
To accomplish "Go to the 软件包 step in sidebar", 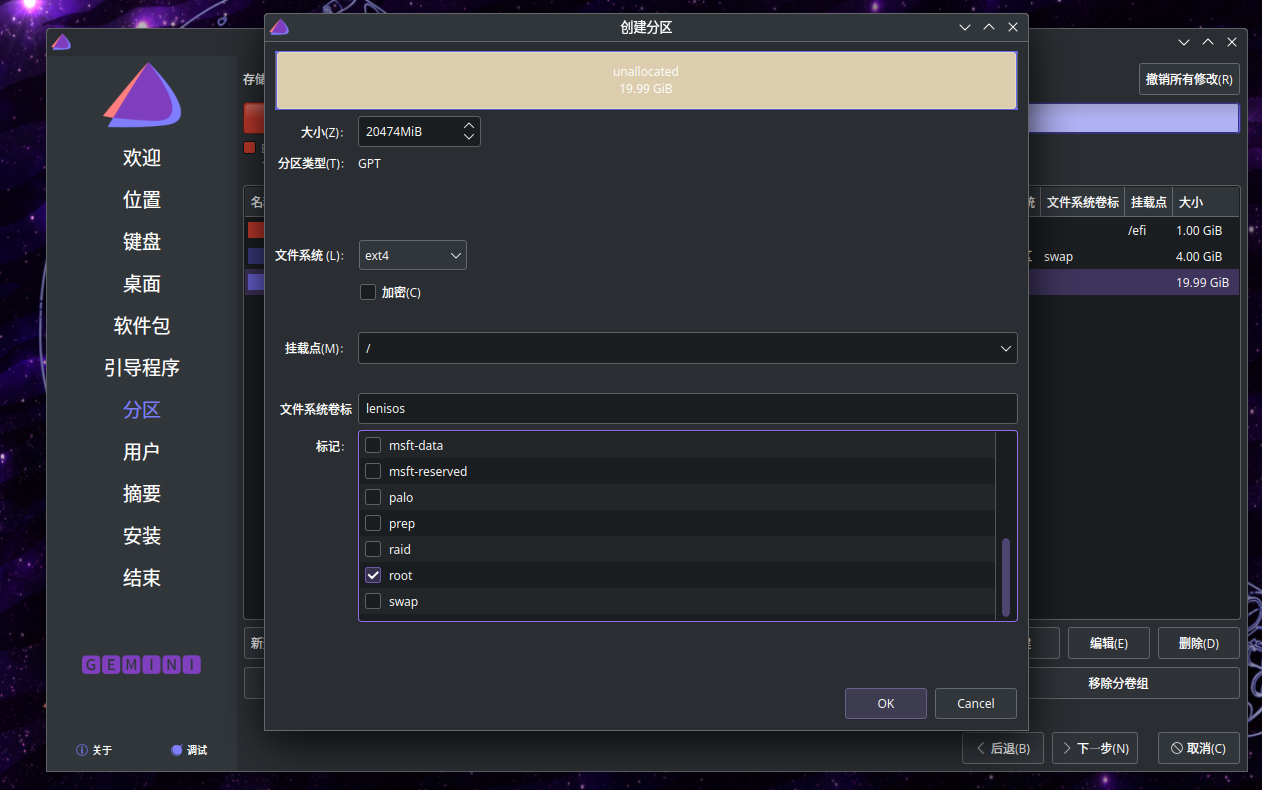I will 142,326.
